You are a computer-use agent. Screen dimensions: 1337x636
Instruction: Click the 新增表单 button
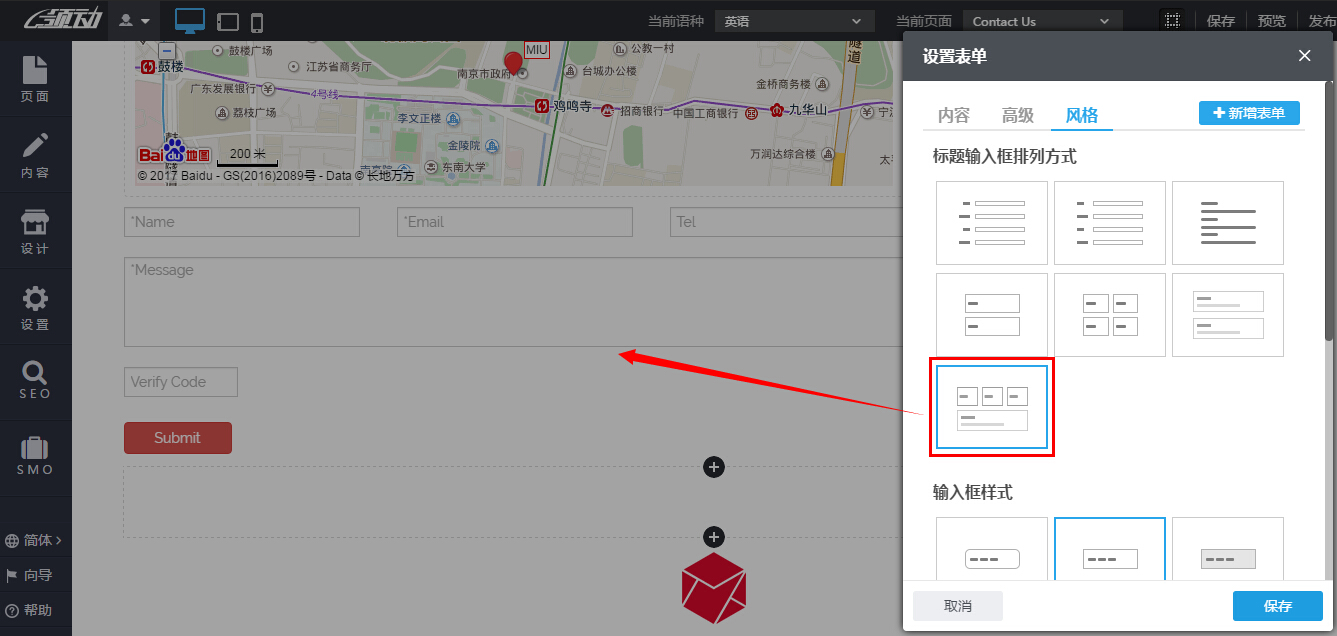[1249, 113]
